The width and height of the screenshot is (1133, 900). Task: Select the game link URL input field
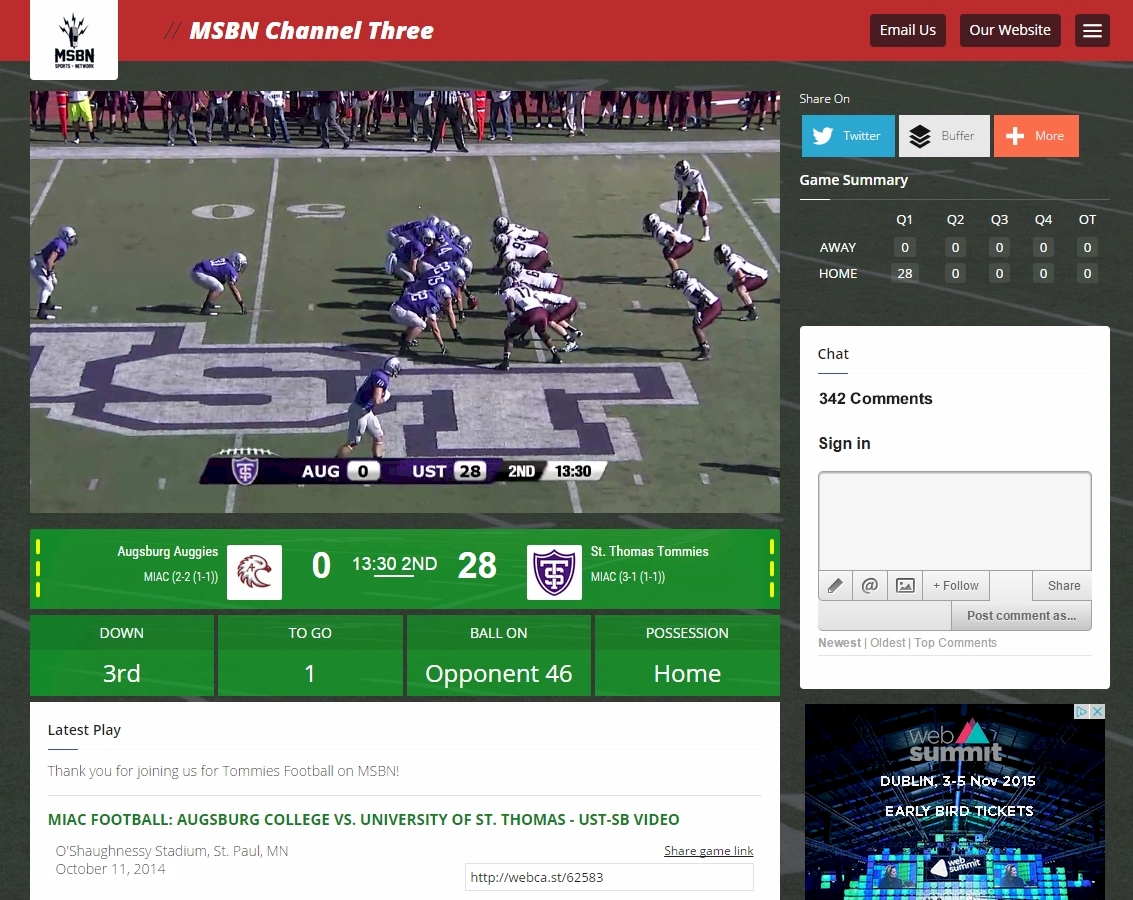pos(609,877)
